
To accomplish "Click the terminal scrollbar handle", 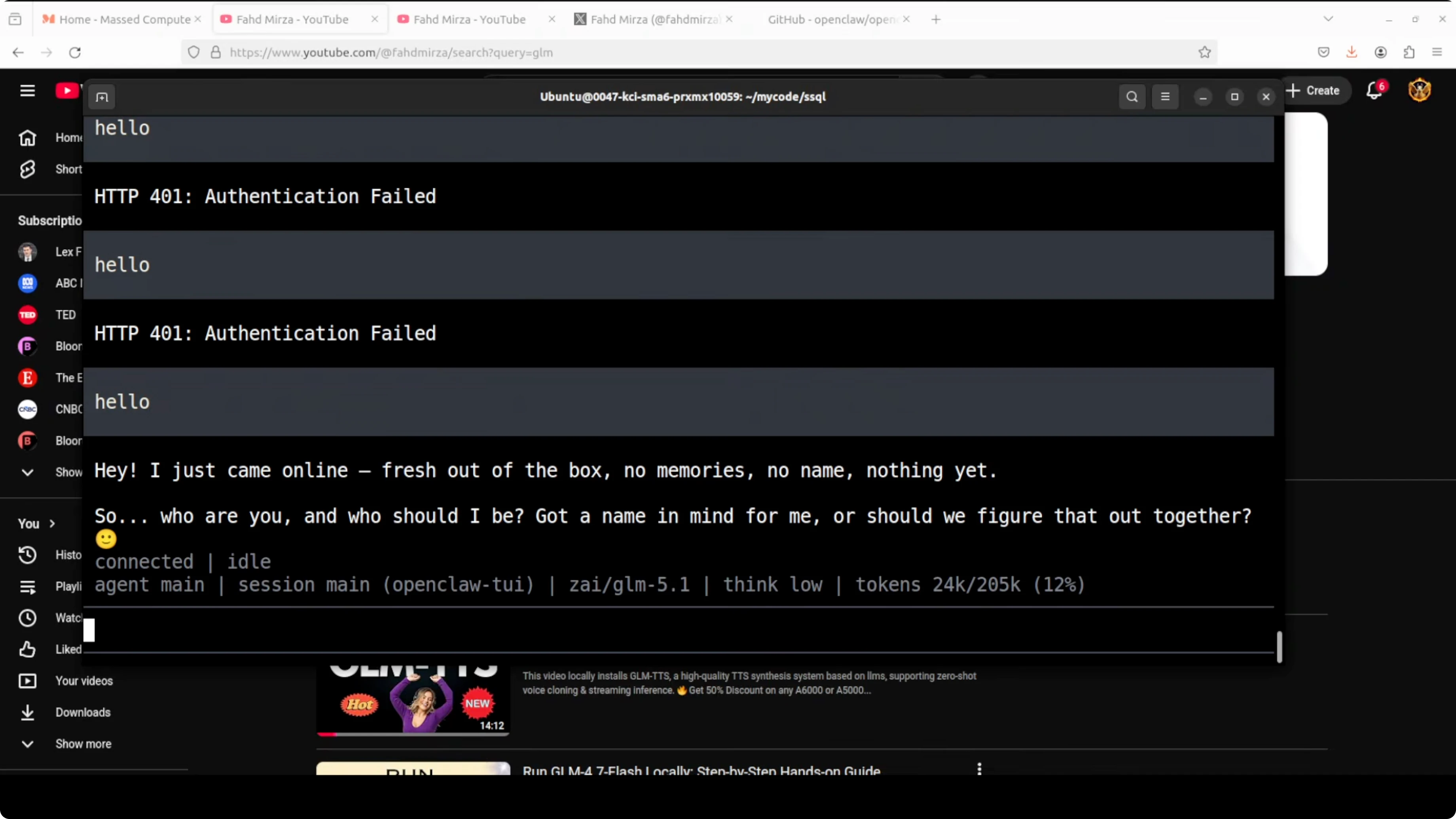I will pos(1279,646).
